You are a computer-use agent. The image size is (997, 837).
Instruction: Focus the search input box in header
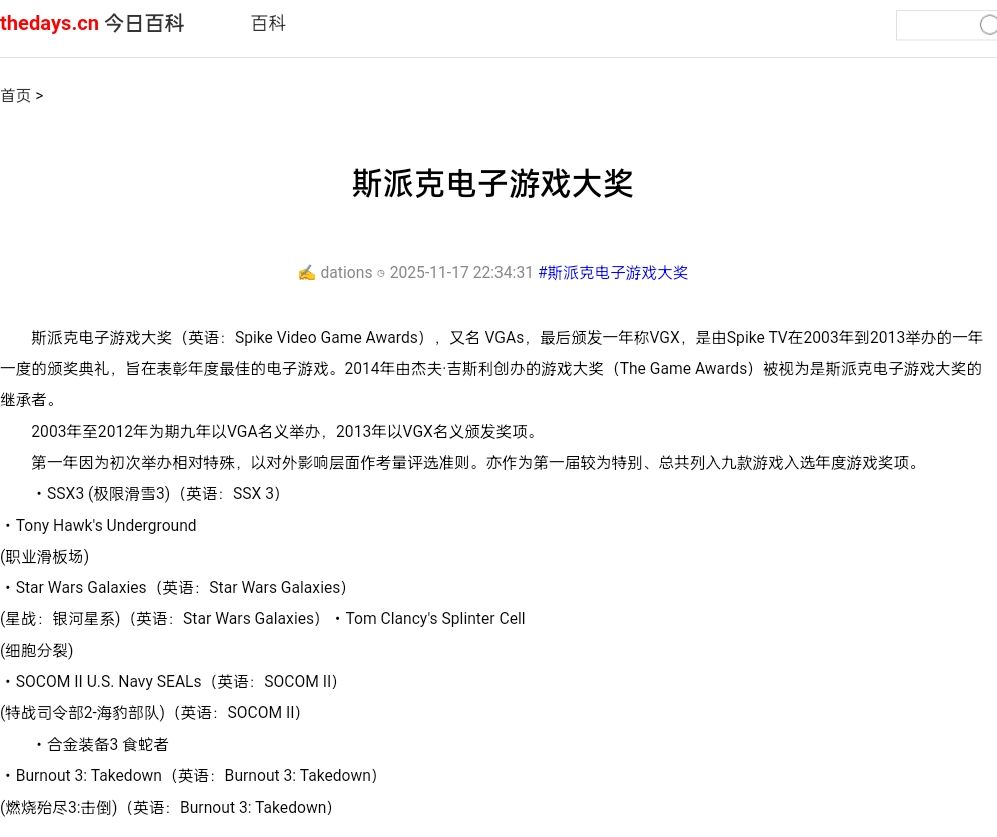tap(946, 25)
